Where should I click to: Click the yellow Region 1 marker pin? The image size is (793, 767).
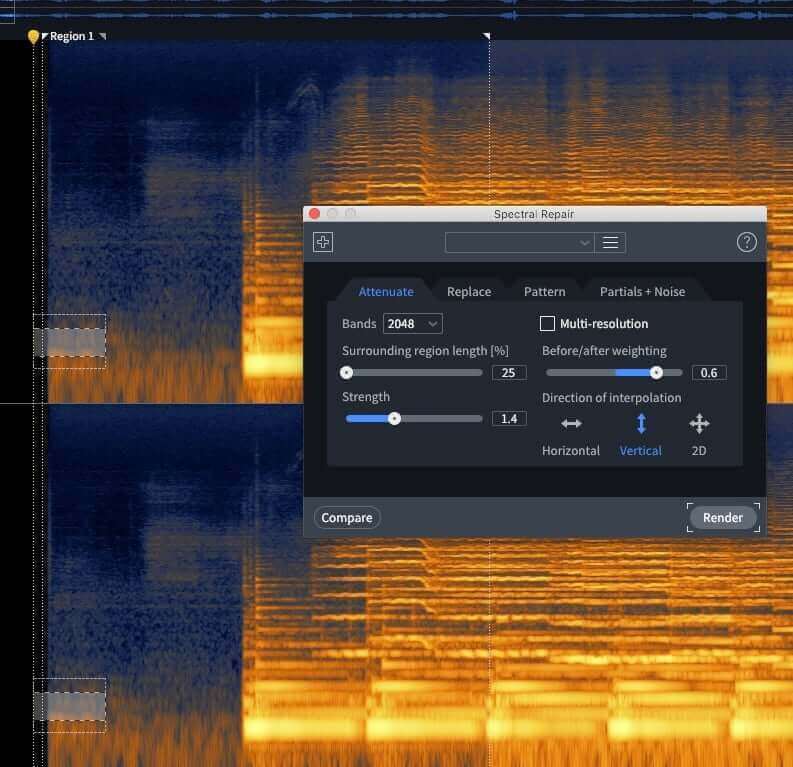pyautogui.click(x=33, y=36)
